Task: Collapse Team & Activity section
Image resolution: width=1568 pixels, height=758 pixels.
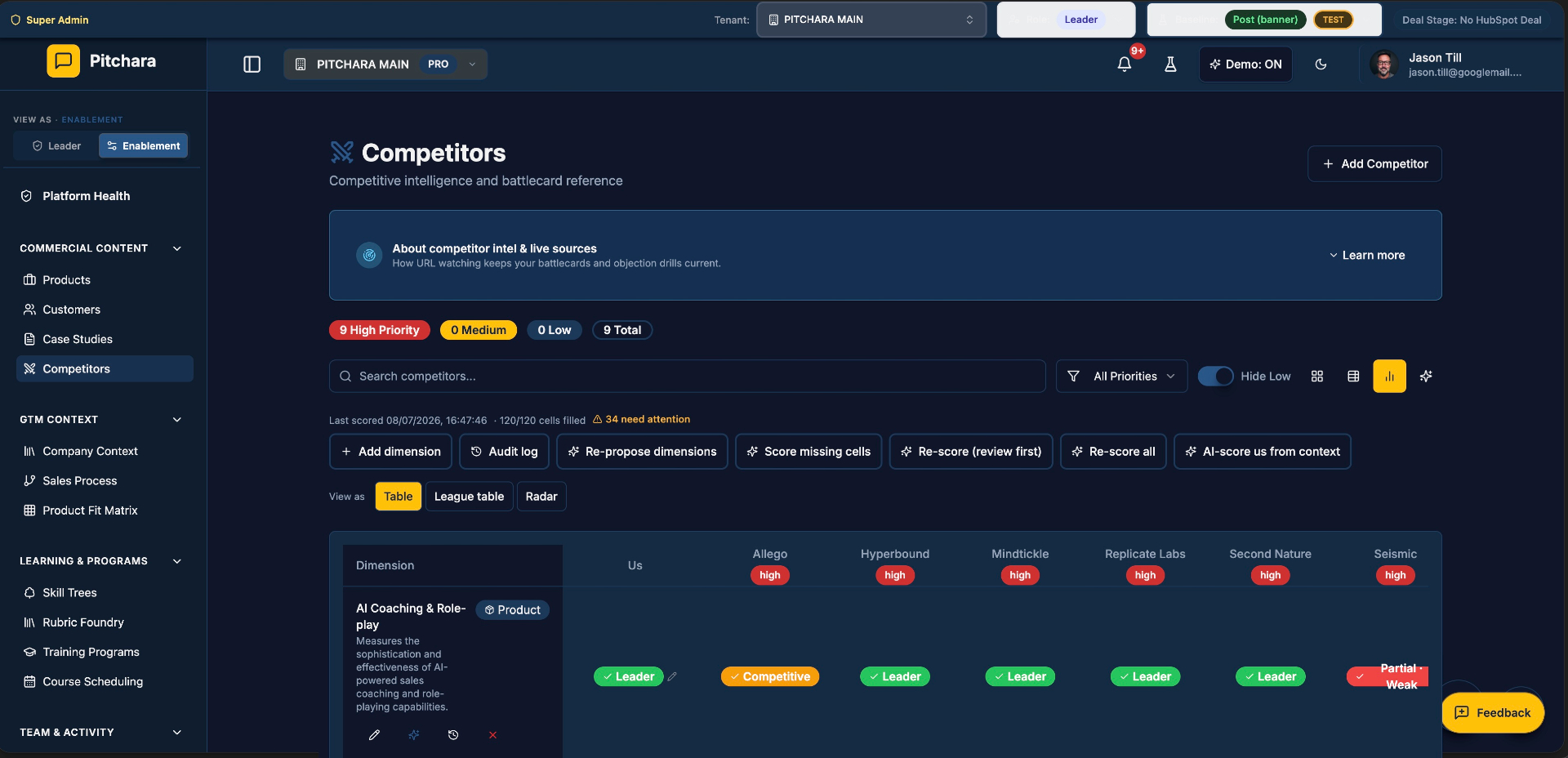Action: [177, 733]
